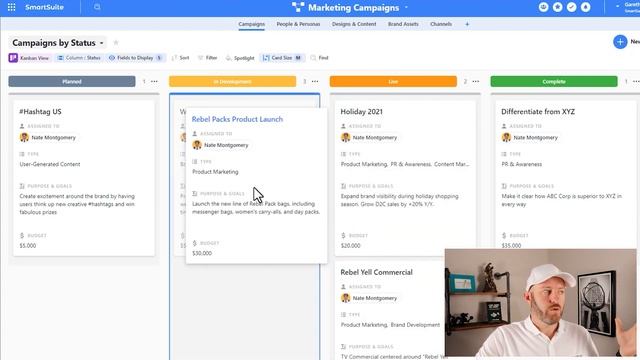Image resolution: width=640 pixels, height=360 pixels.
Task: Click Product Marketing type on Rebel Packs card
Action: tap(215, 172)
